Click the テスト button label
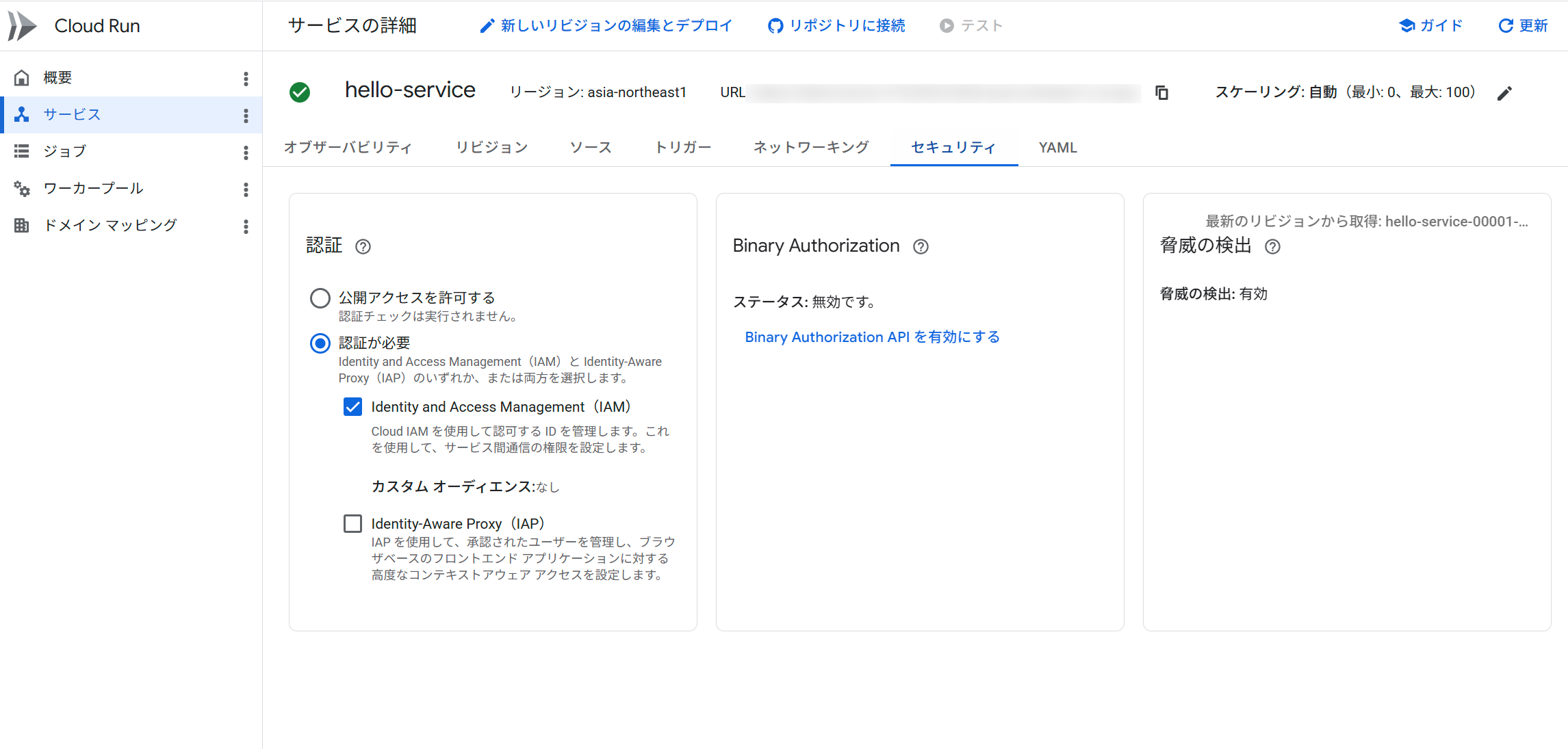1568x749 pixels. [981, 26]
